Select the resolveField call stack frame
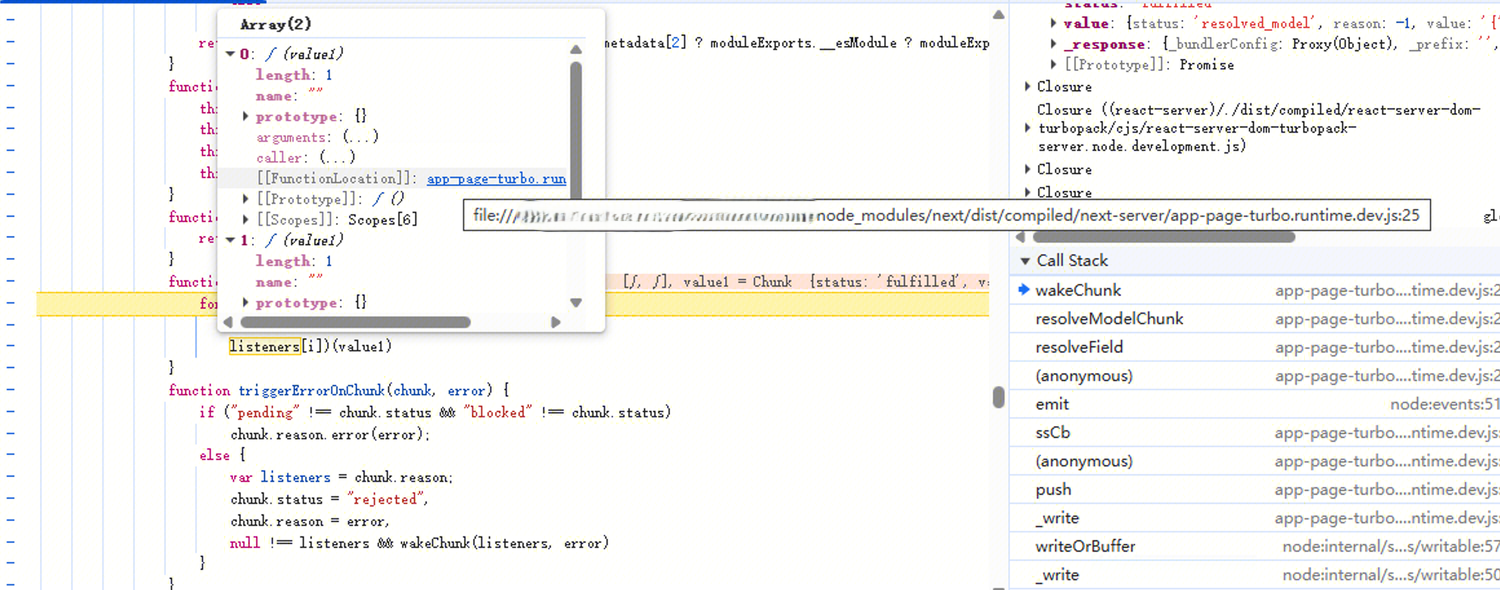1500x590 pixels. [1079, 347]
